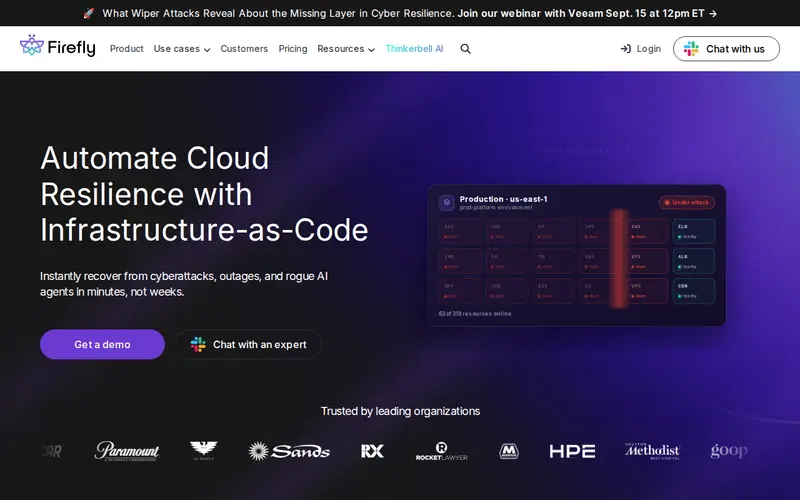Click the Rocket Lawyer logo
800x500 pixels.
pos(442,451)
